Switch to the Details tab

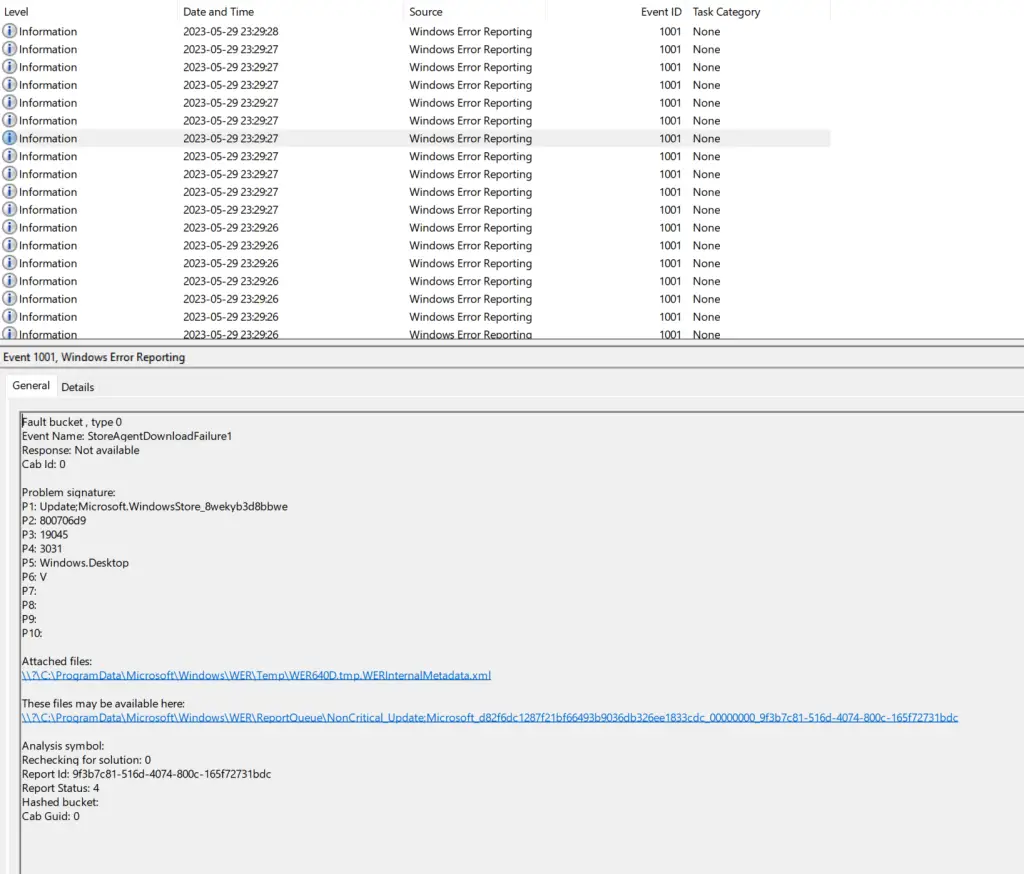click(x=78, y=387)
